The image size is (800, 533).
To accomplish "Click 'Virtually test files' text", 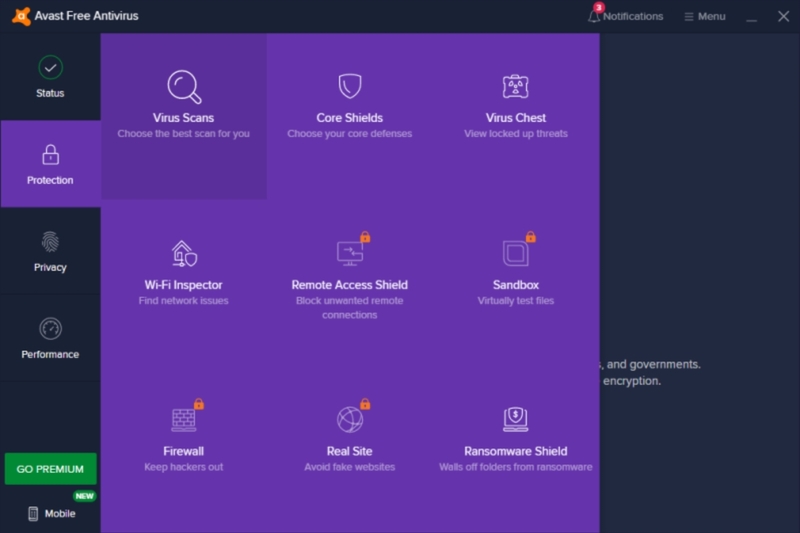I will (x=516, y=301).
